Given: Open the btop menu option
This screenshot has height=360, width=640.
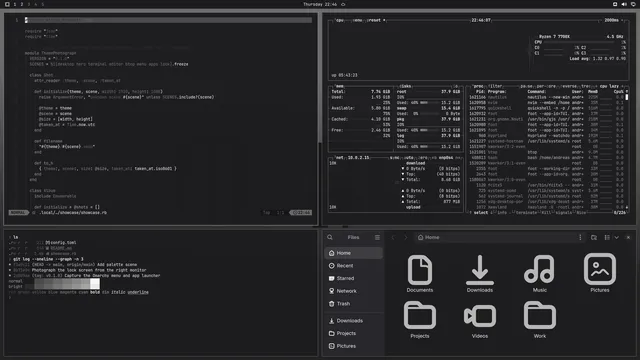Looking at the screenshot, I should pos(358,20).
